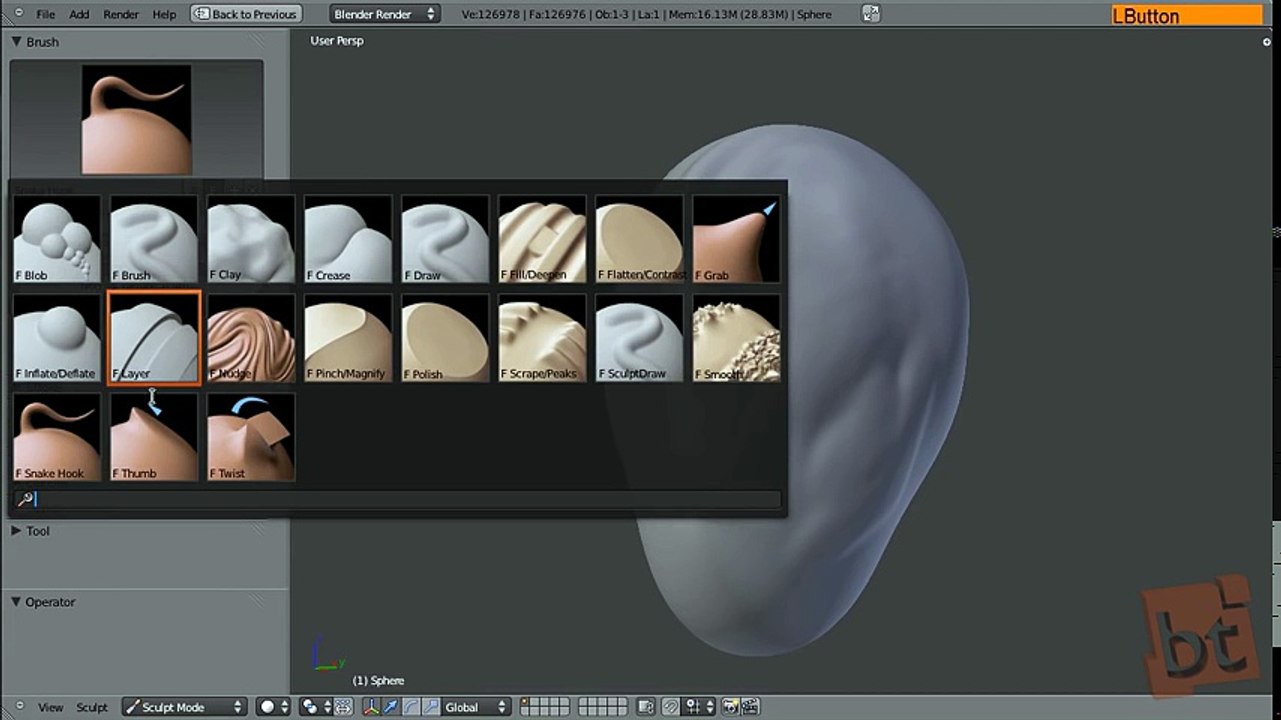Collapse the Operator panel
The height and width of the screenshot is (720, 1281).
(x=17, y=602)
